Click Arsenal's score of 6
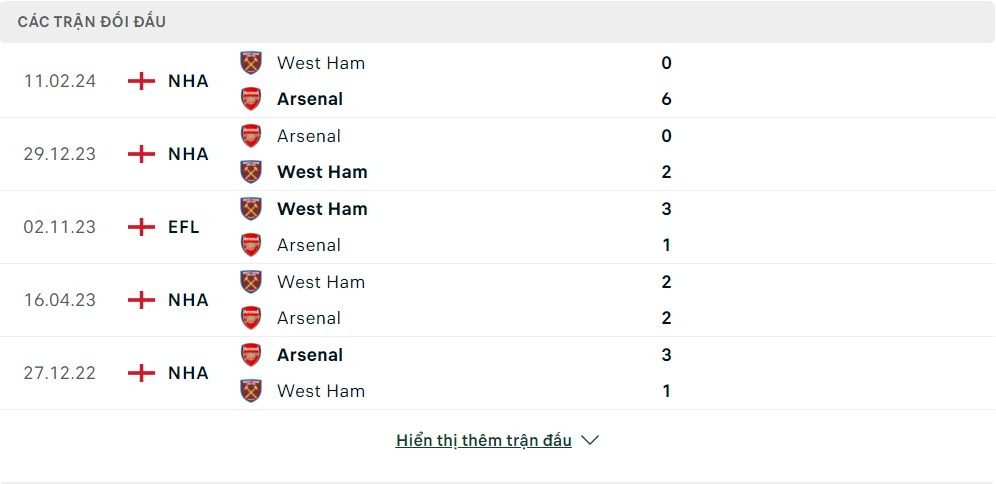Viewport: 996px width, 484px height. click(667, 99)
